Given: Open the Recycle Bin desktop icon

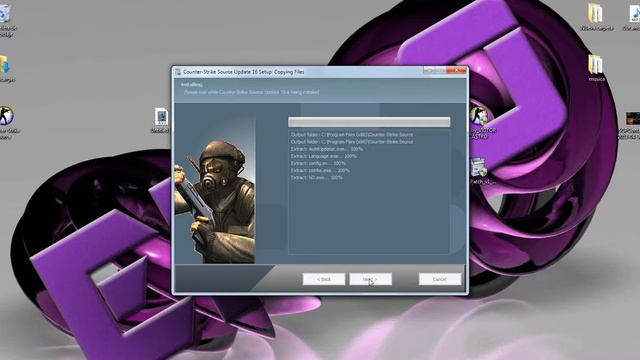Looking at the screenshot, I should pos(6,20).
